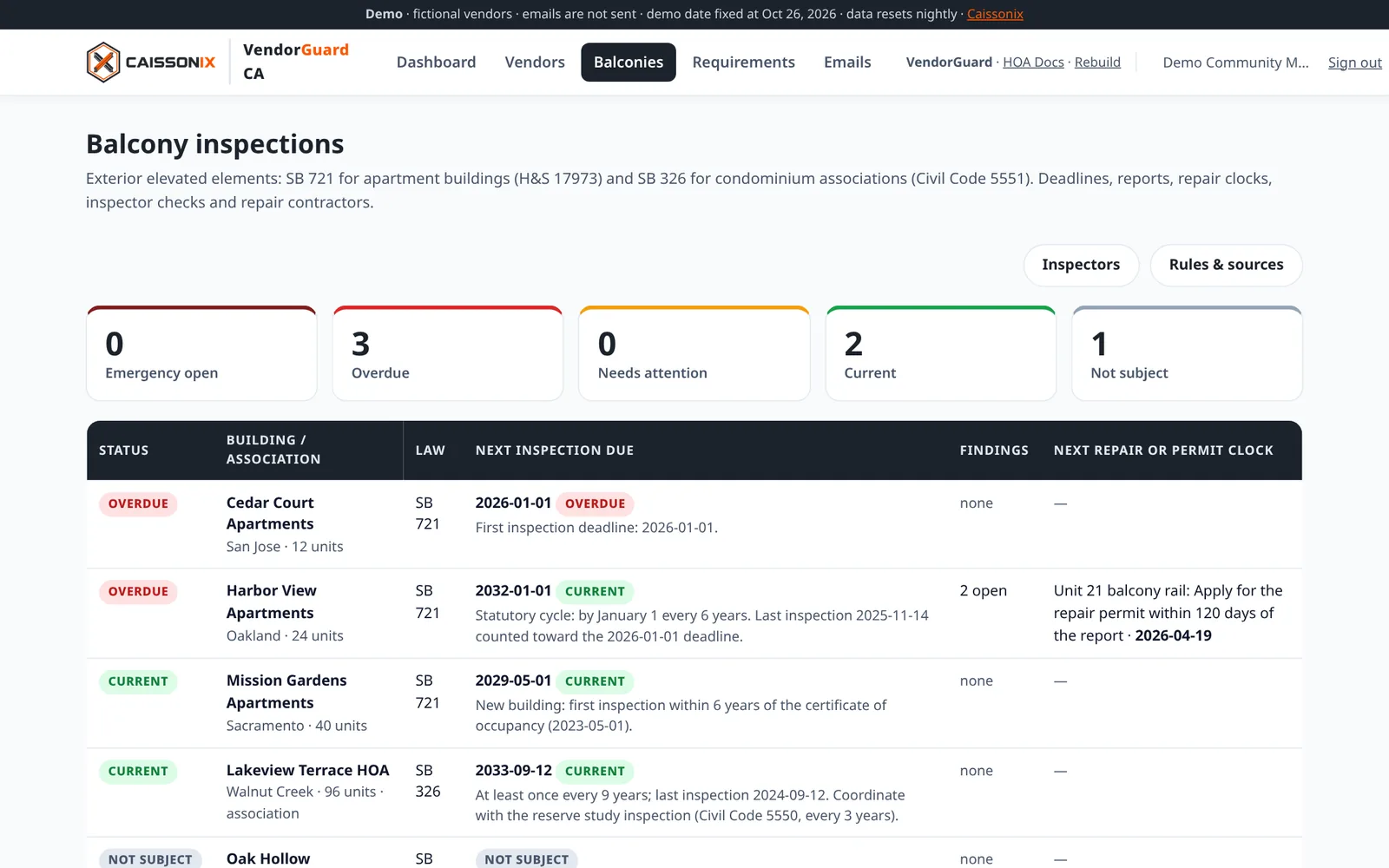1389x868 pixels.
Task: Open the Dashboard tab
Action: tap(436, 62)
